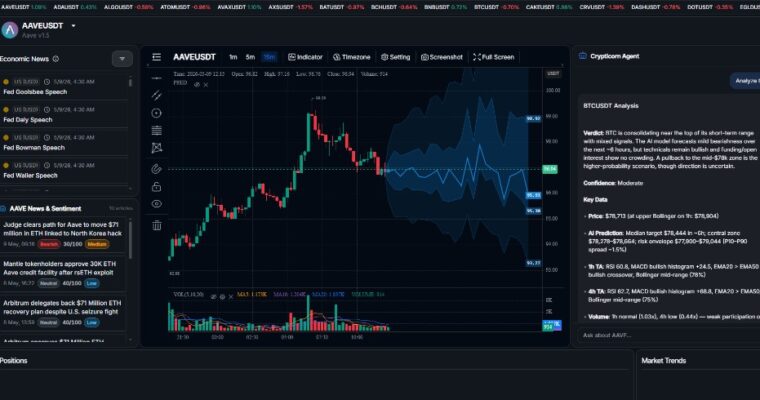Select the XABCD pattern drawing tool
Screen dimensions: 760x400
(x=157, y=148)
